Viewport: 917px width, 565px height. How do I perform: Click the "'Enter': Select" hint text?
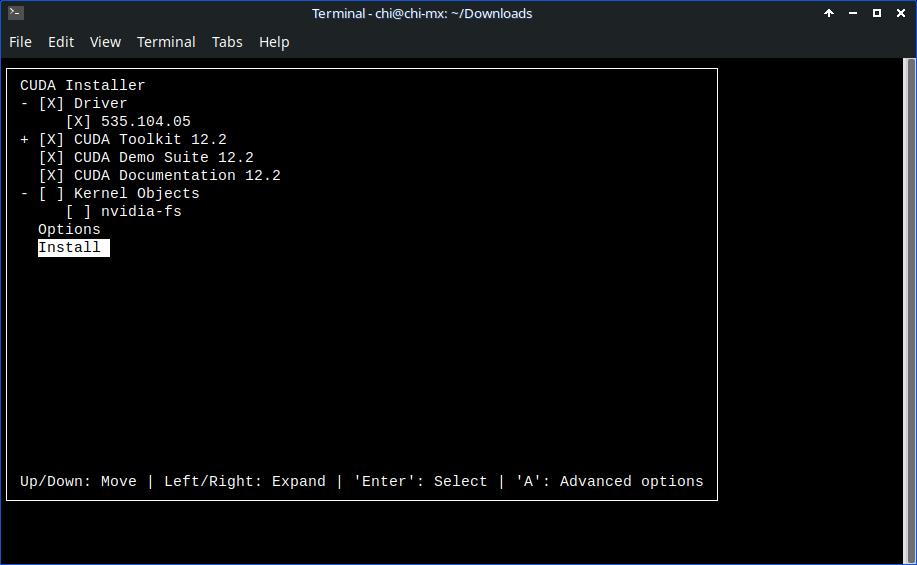click(420, 481)
